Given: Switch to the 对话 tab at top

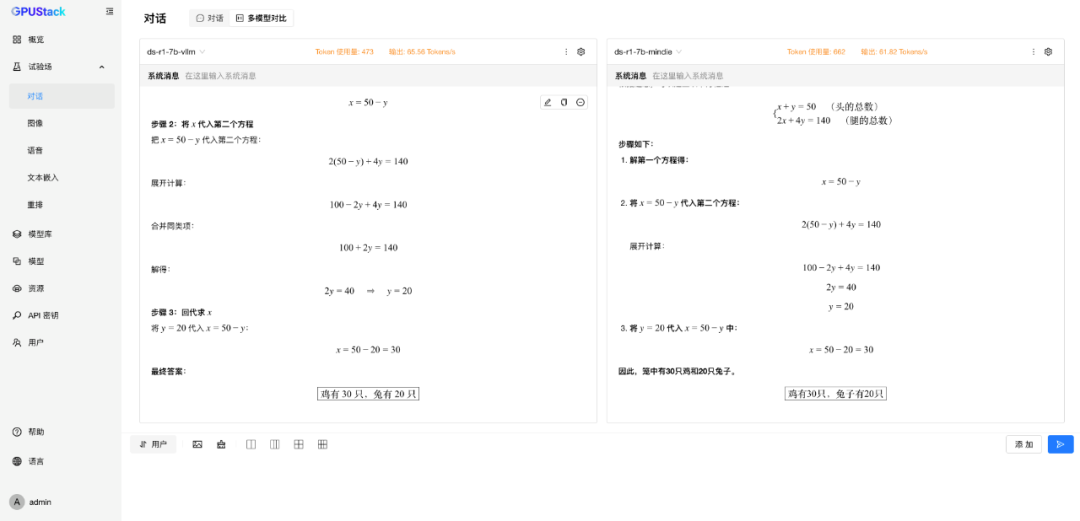Looking at the screenshot, I should [209, 19].
